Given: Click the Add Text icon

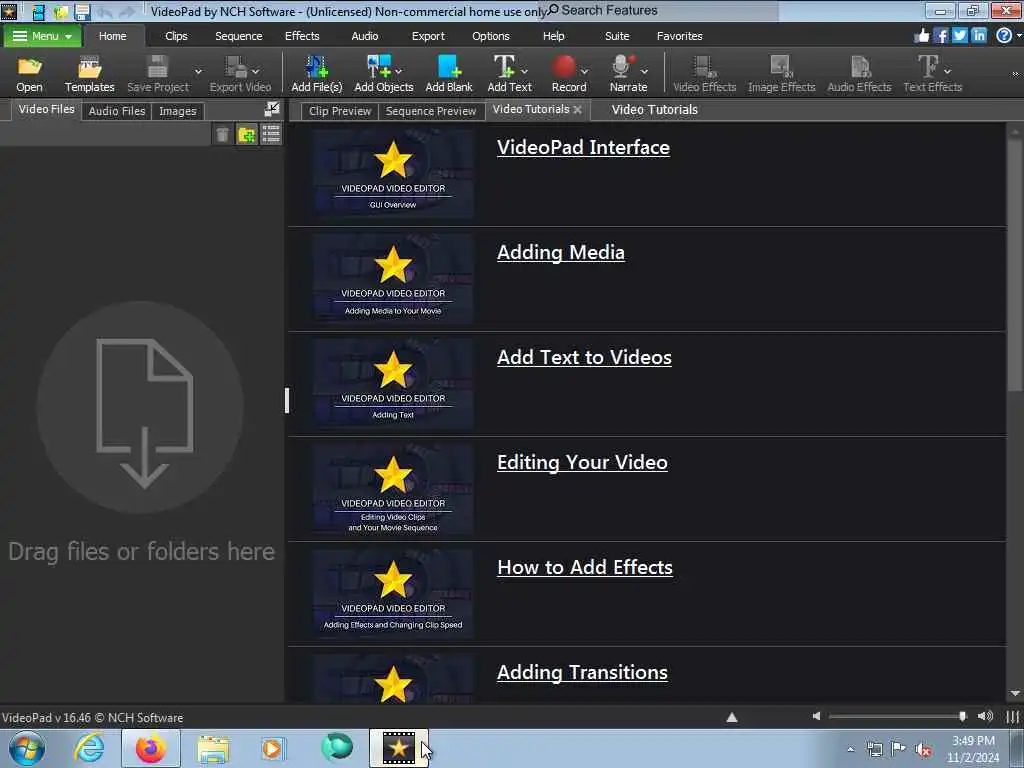Looking at the screenshot, I should [504, 67].
